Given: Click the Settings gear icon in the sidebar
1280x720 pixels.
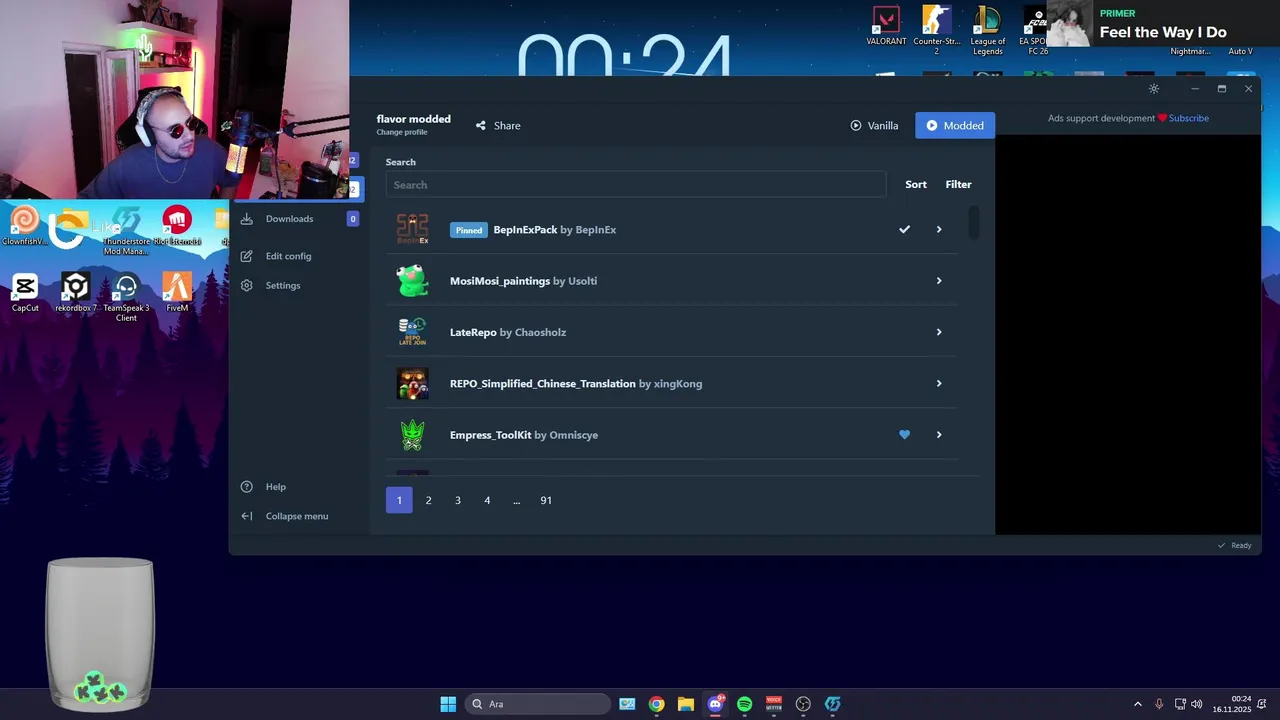Looking at the screenshot, I should pos(246,286).
